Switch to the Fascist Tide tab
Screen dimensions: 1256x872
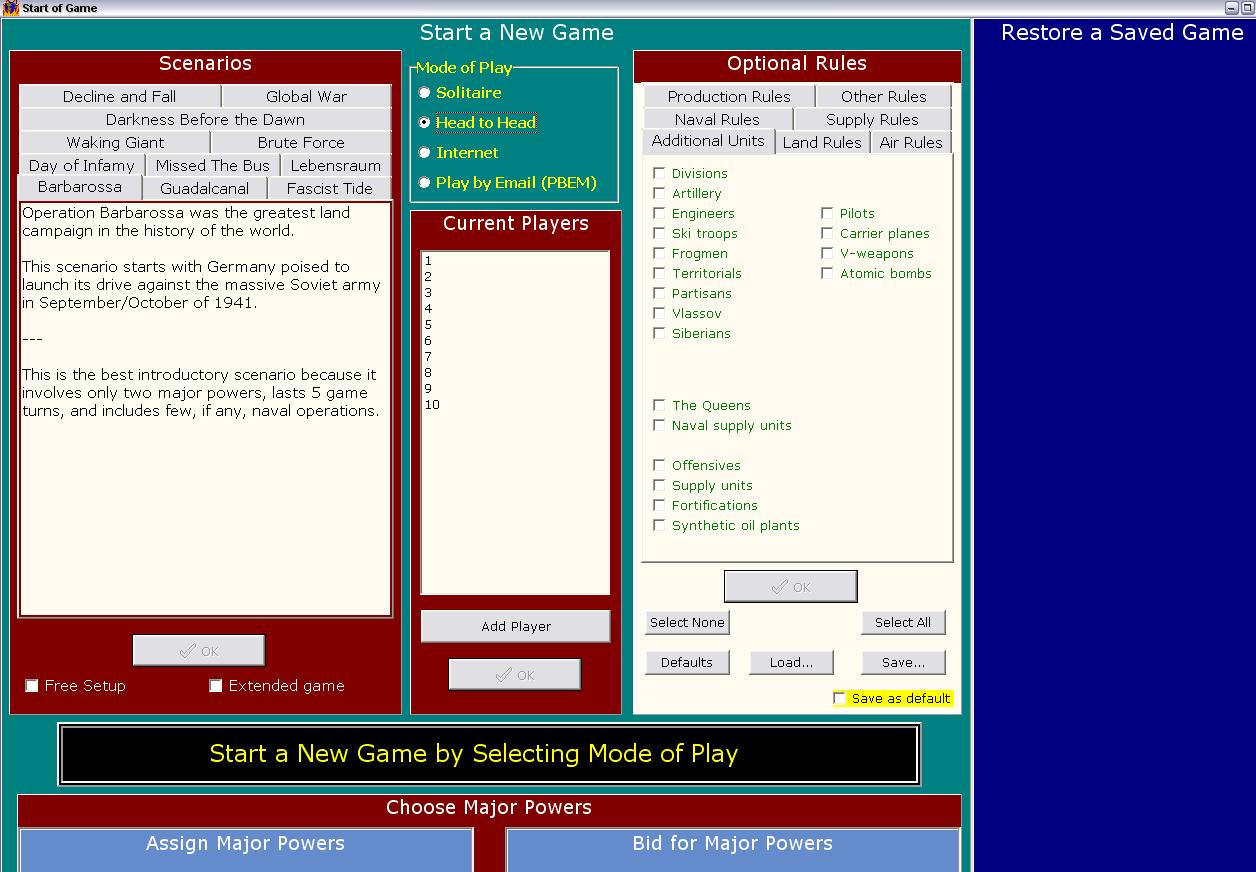click(x=329, y=188)
